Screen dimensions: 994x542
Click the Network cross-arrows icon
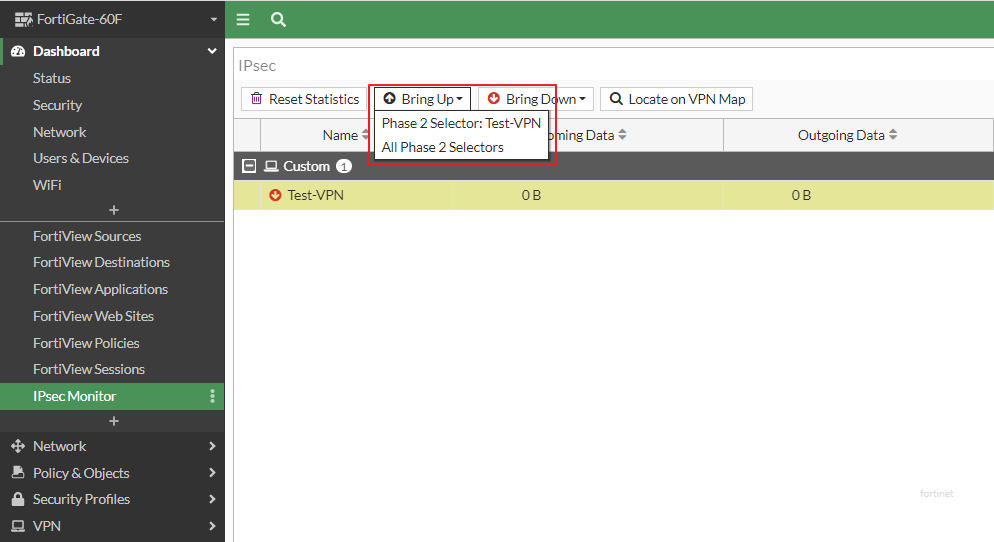pyautogui.click(x=18, y=446)
